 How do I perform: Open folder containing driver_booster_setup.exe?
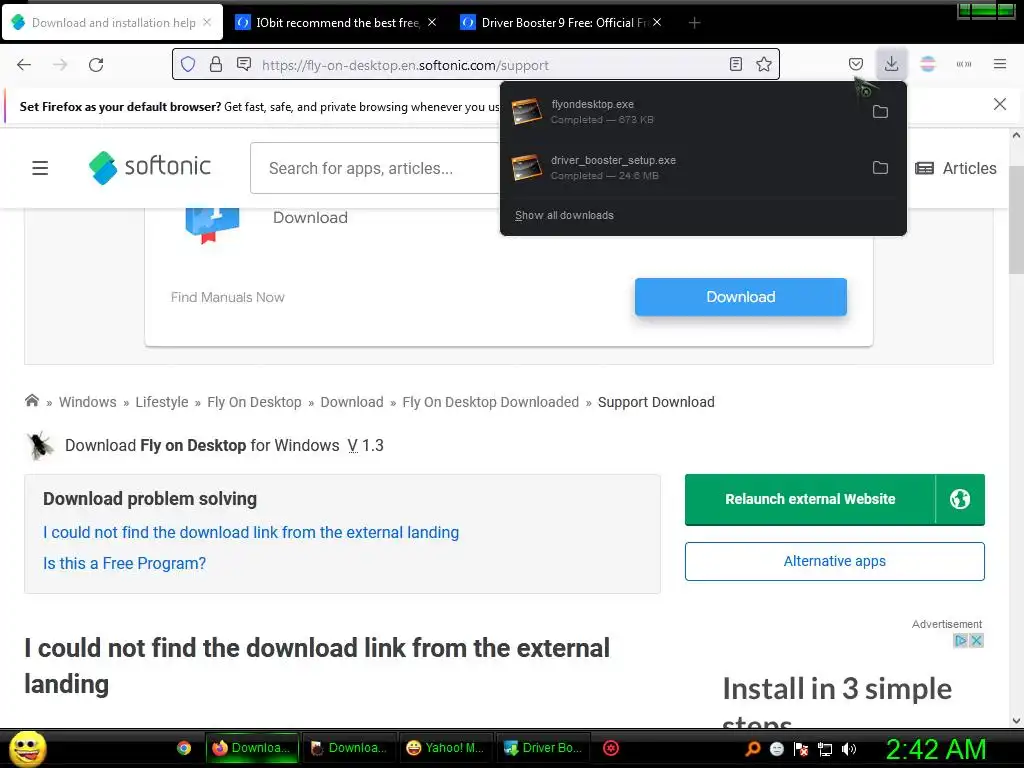pos(880,168)
